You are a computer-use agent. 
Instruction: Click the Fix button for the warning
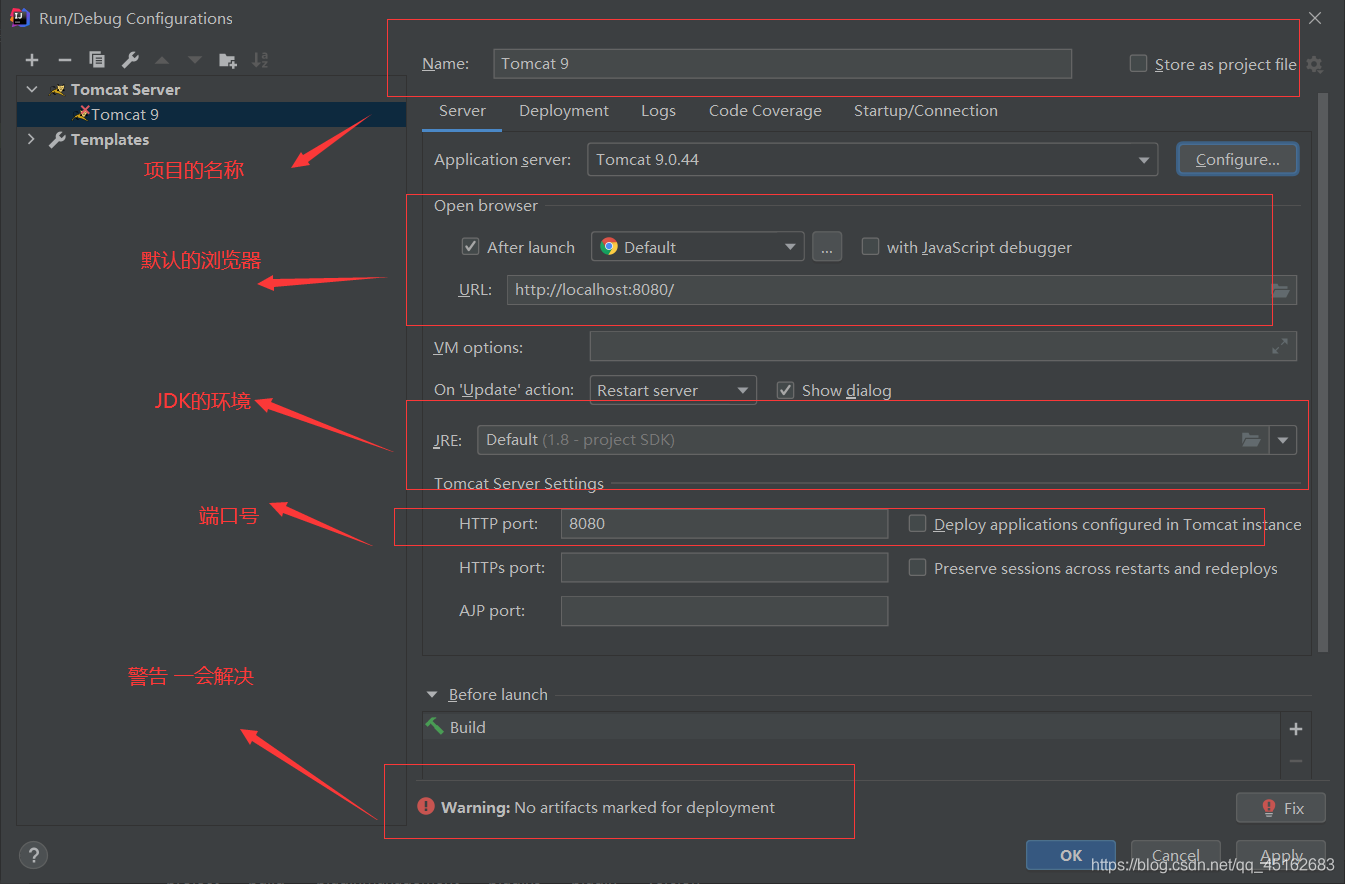pyautogui.click(x=1281, y=807)
